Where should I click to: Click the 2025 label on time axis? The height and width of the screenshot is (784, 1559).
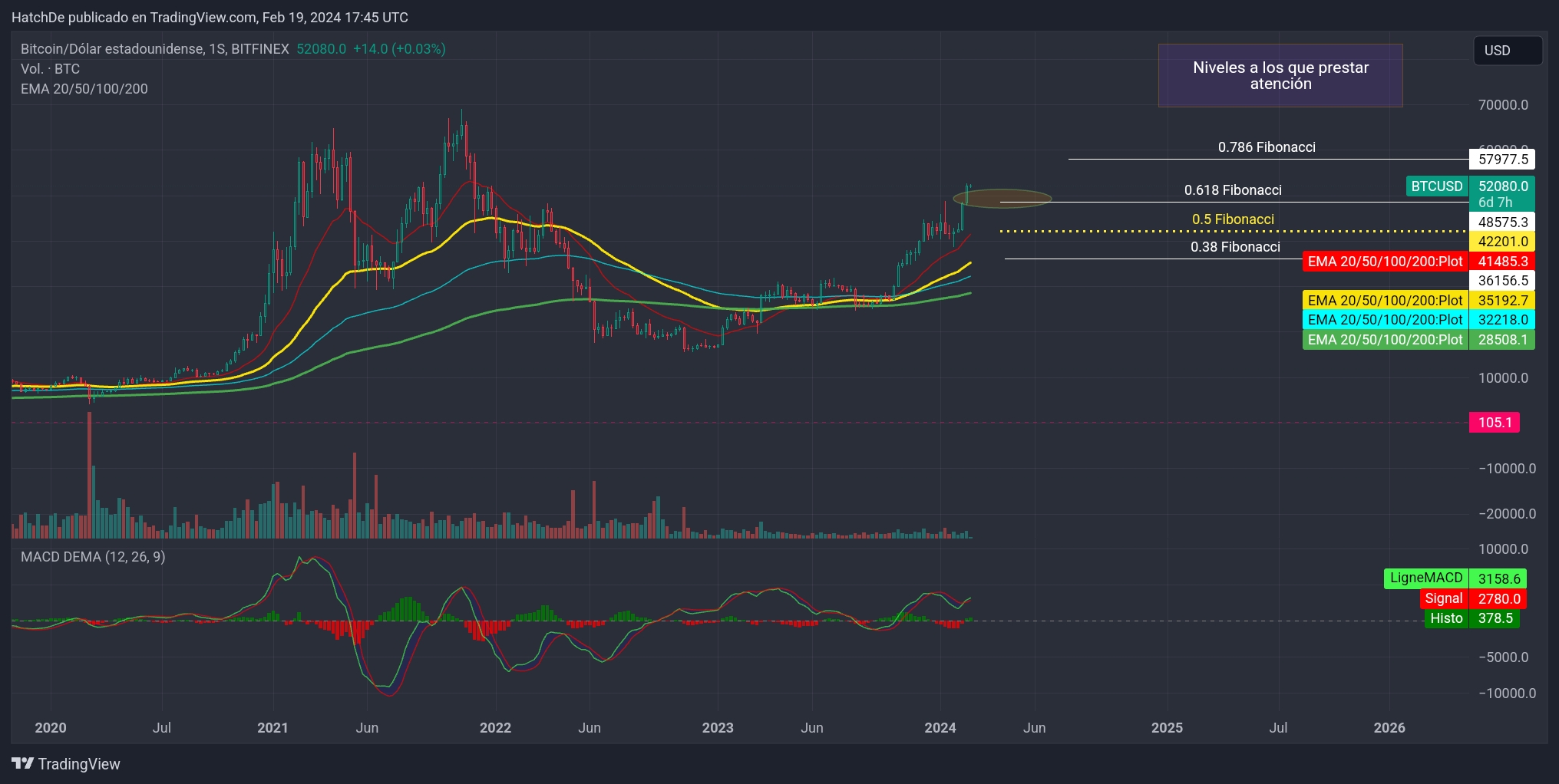click(1167, 728)
